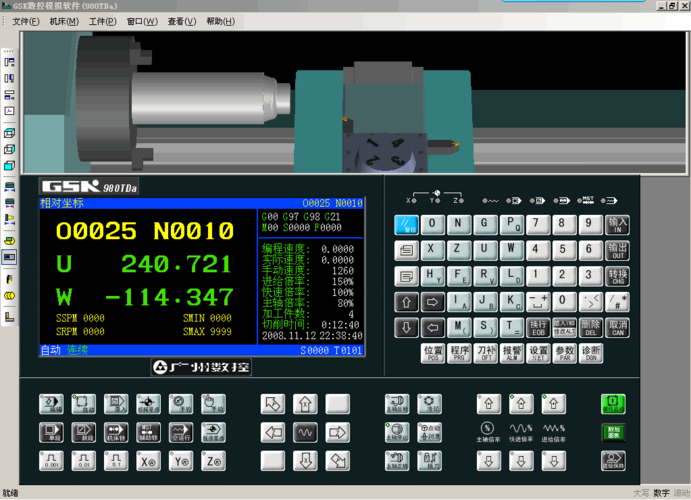Viewport: 691px width, 500px height.
Task: Click the blue reset key on keypad
Action: [406, 225]
